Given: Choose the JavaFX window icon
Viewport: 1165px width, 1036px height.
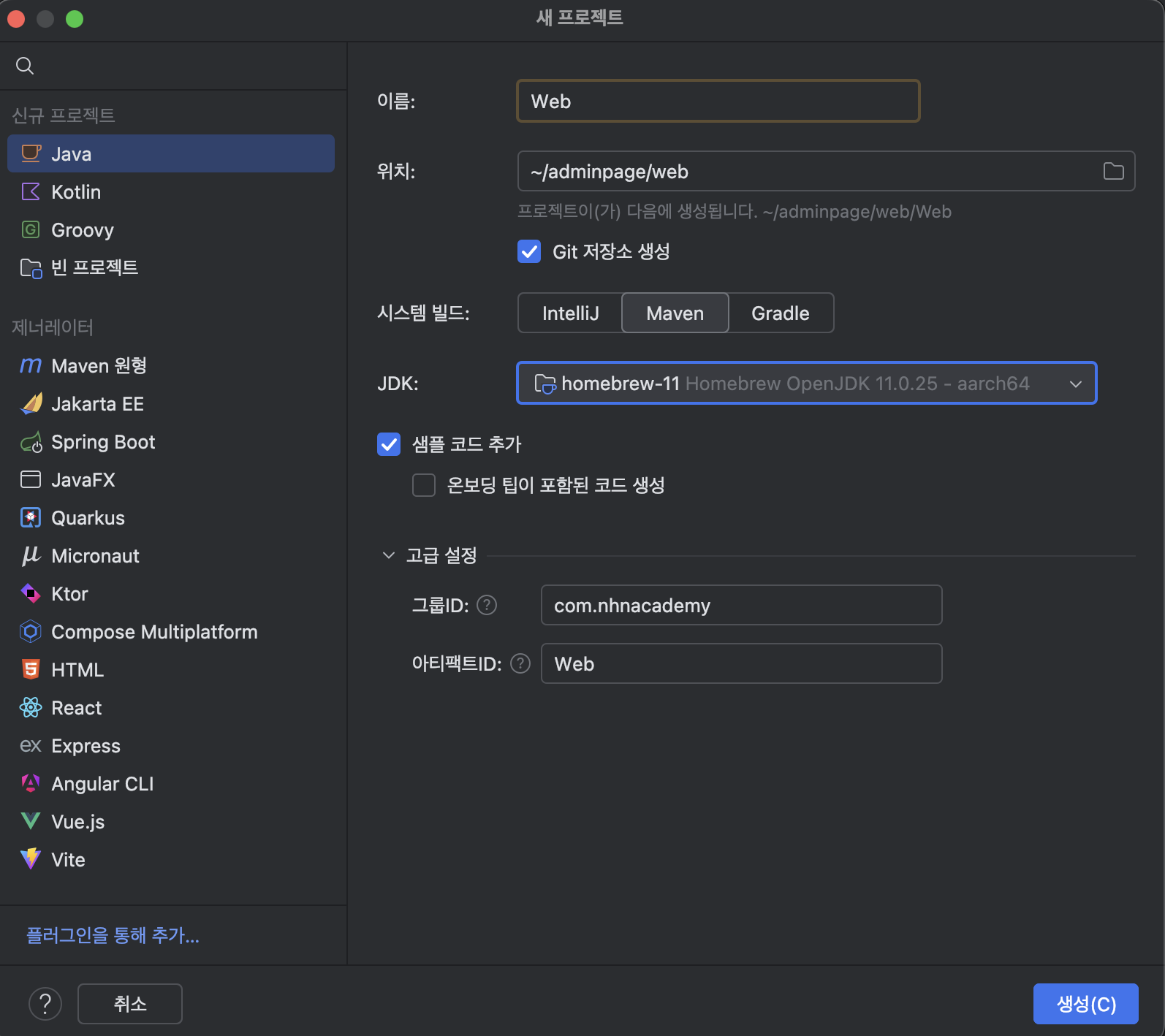Looking at the screenshot, I should (31, 479).
